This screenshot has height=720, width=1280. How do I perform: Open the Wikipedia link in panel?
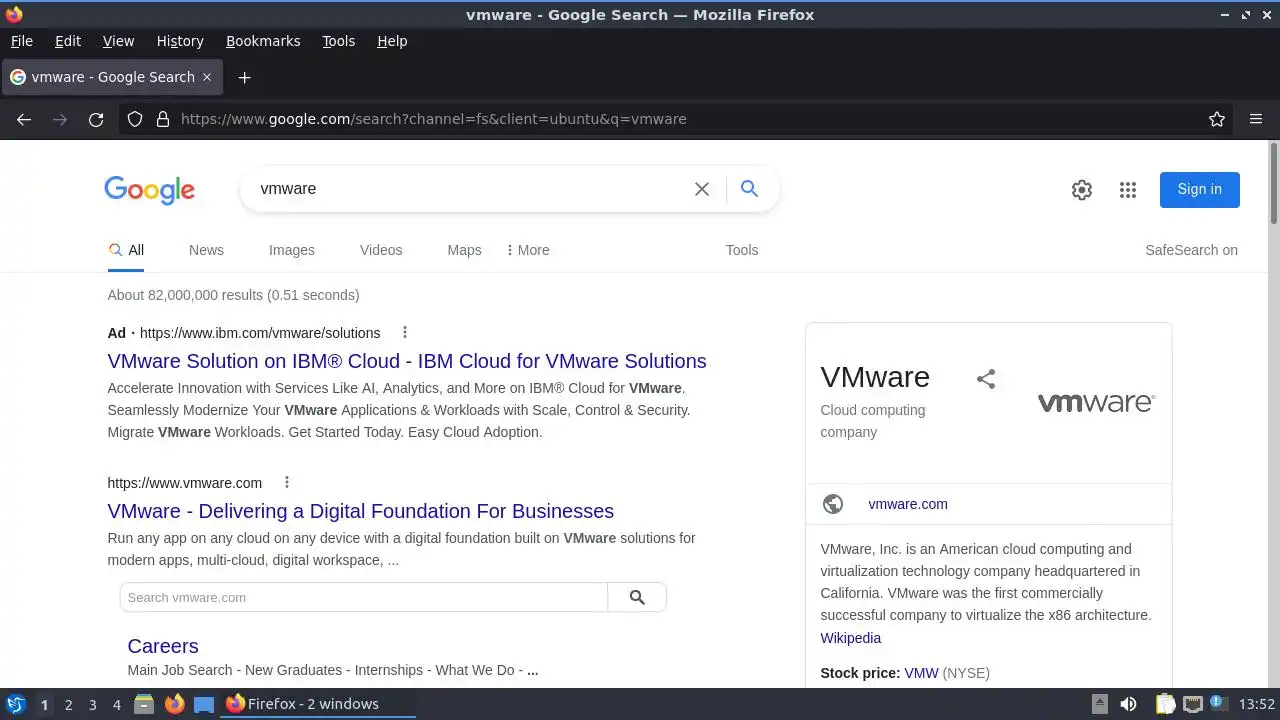[850, 638]
